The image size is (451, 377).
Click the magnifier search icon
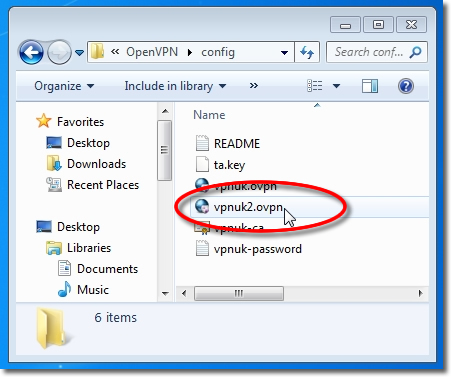click(x=416, y=52)
